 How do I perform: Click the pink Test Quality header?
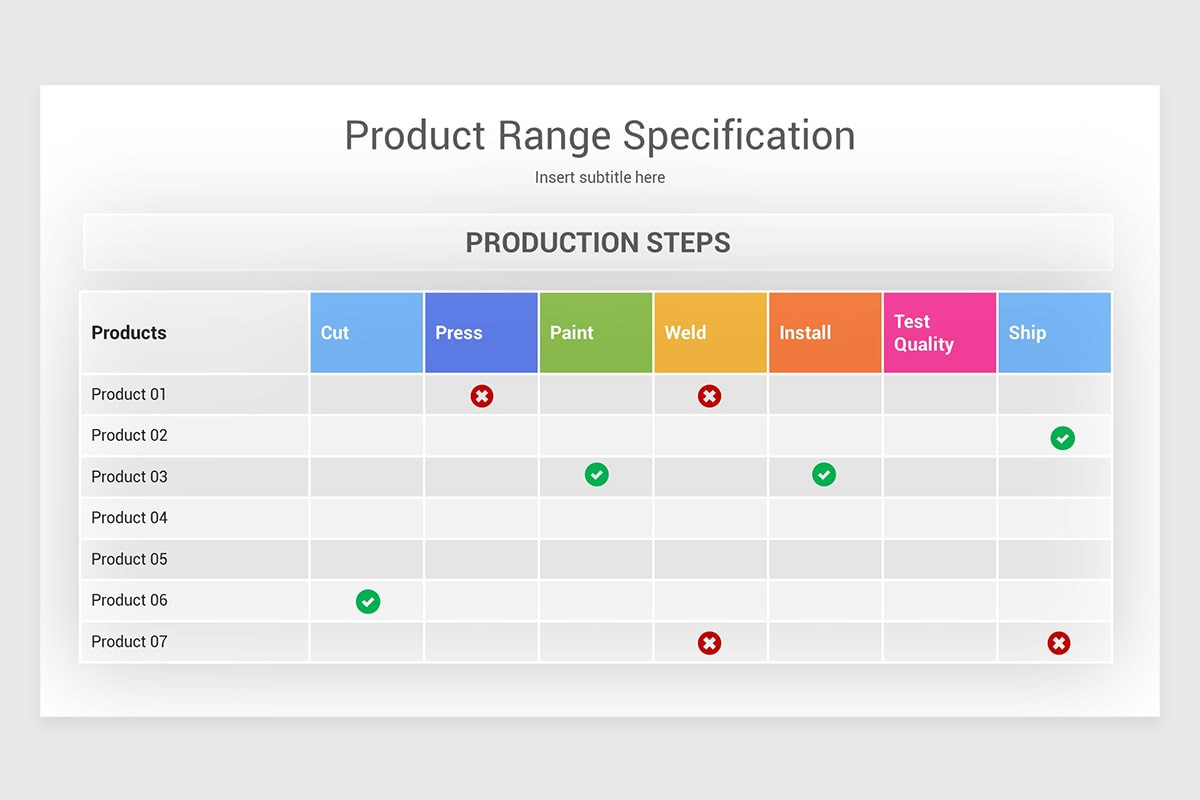940,333
